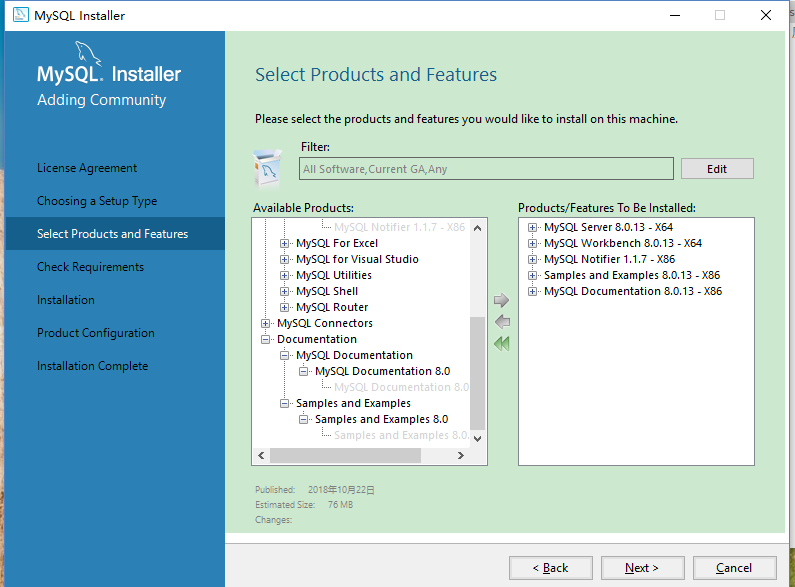795x587 pixels.
Task: Select MySQL Documentation 8.0.13 - X86 entry
Action: 633,291
